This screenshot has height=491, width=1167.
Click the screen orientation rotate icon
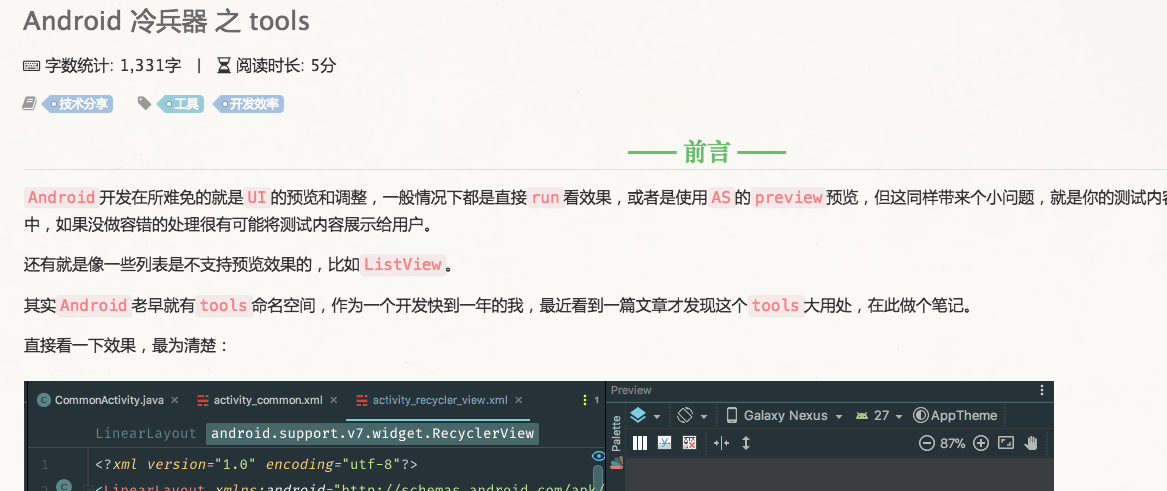(685, 415)
